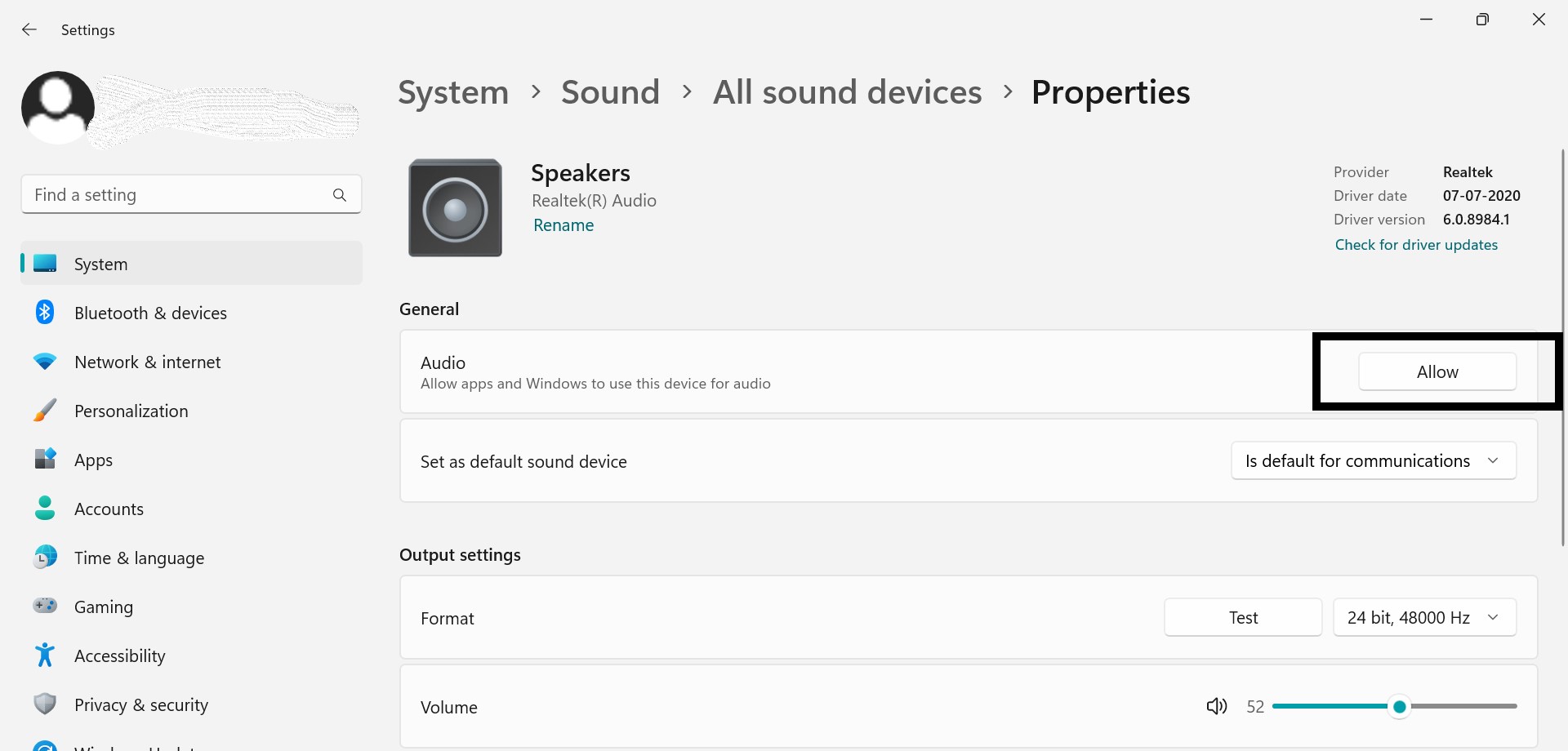Expand the 24 bit, 48000 Hz dropdown
This screenshot has height=751, width=1568.
(x=1425, y=618)
